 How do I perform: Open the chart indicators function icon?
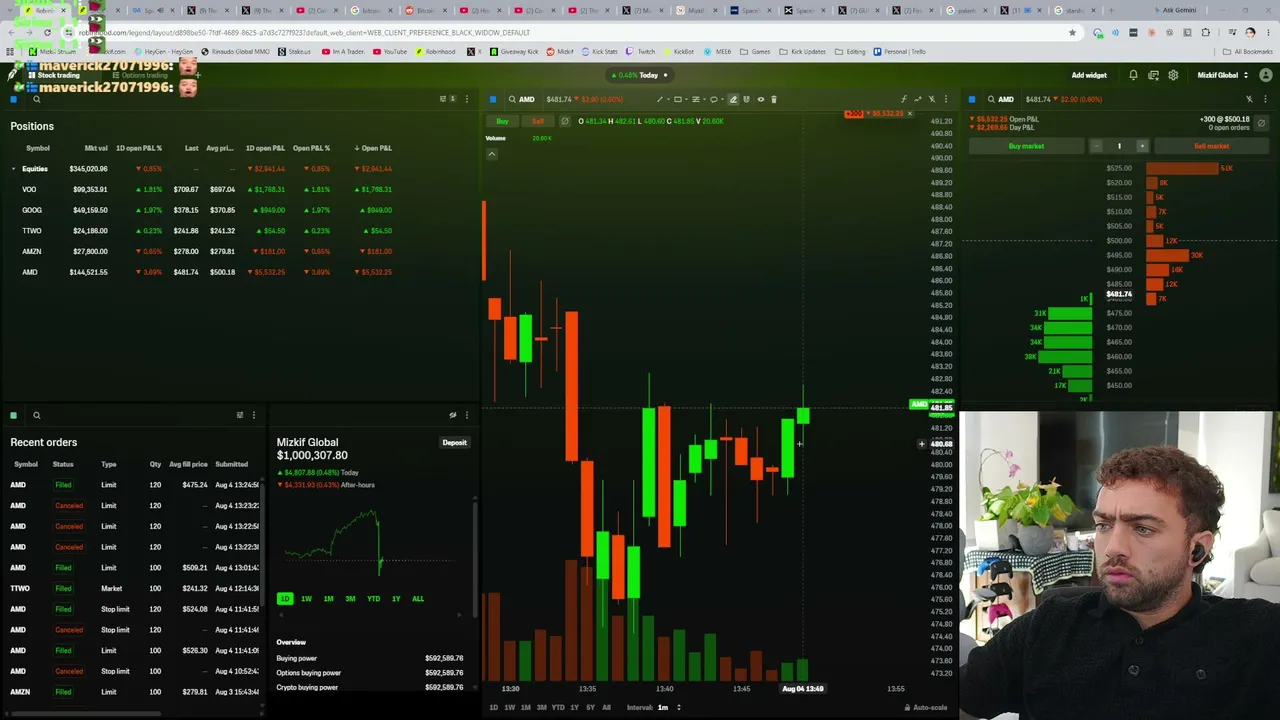tap(904, 99)
